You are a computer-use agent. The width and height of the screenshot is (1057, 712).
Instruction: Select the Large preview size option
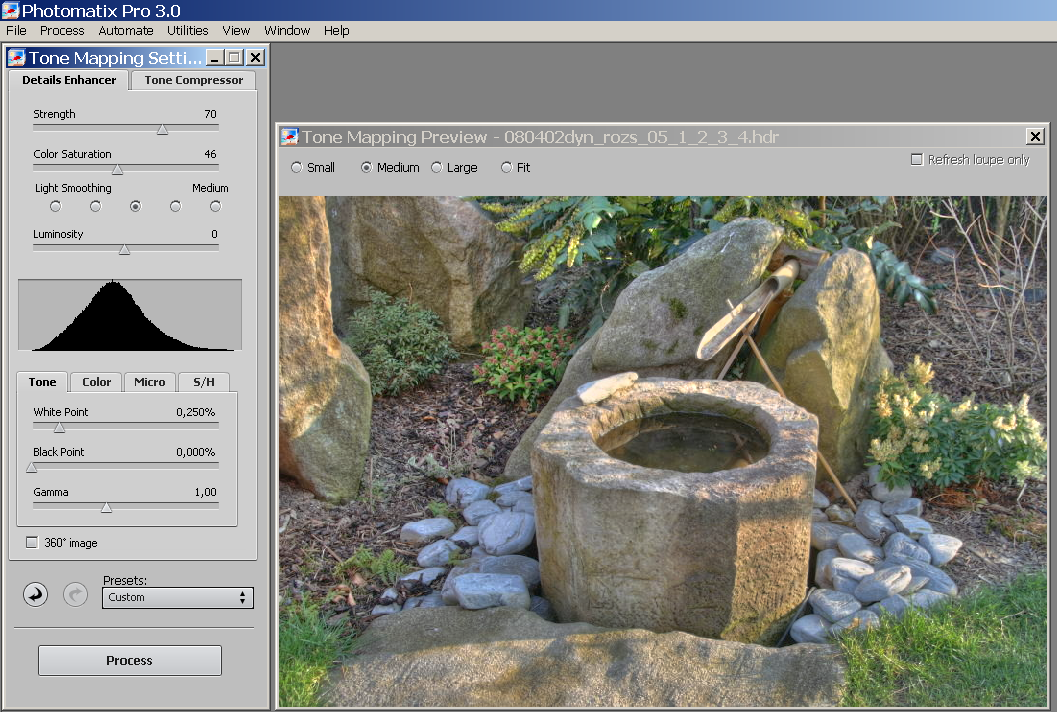click(x=437, y=168)
